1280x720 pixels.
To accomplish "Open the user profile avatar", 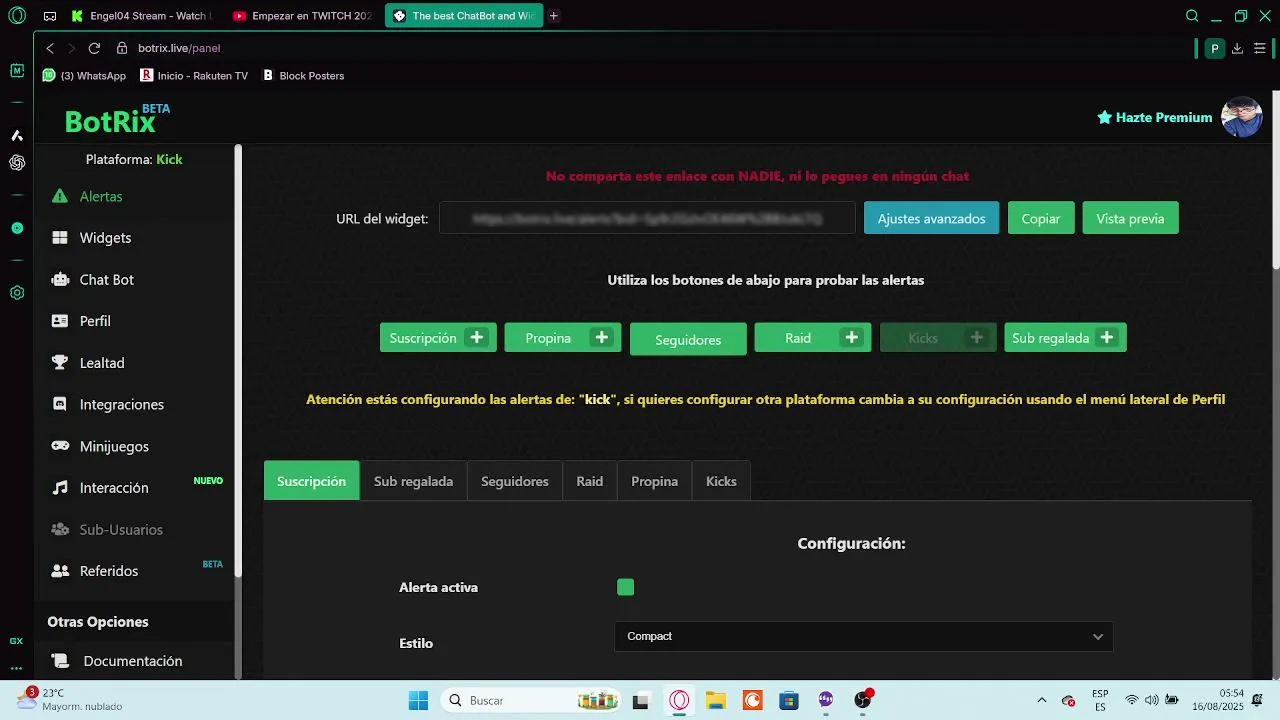I will pos(1242,117).
